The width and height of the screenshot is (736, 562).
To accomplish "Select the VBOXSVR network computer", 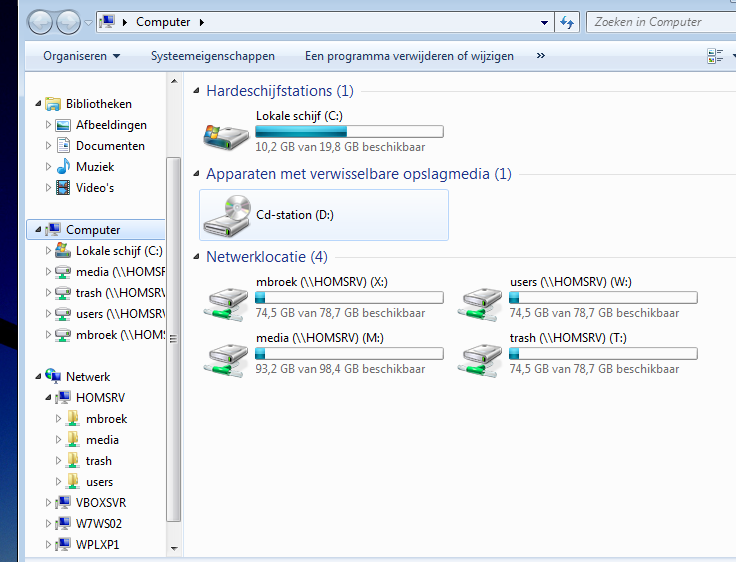I will [x=101, y=503].
